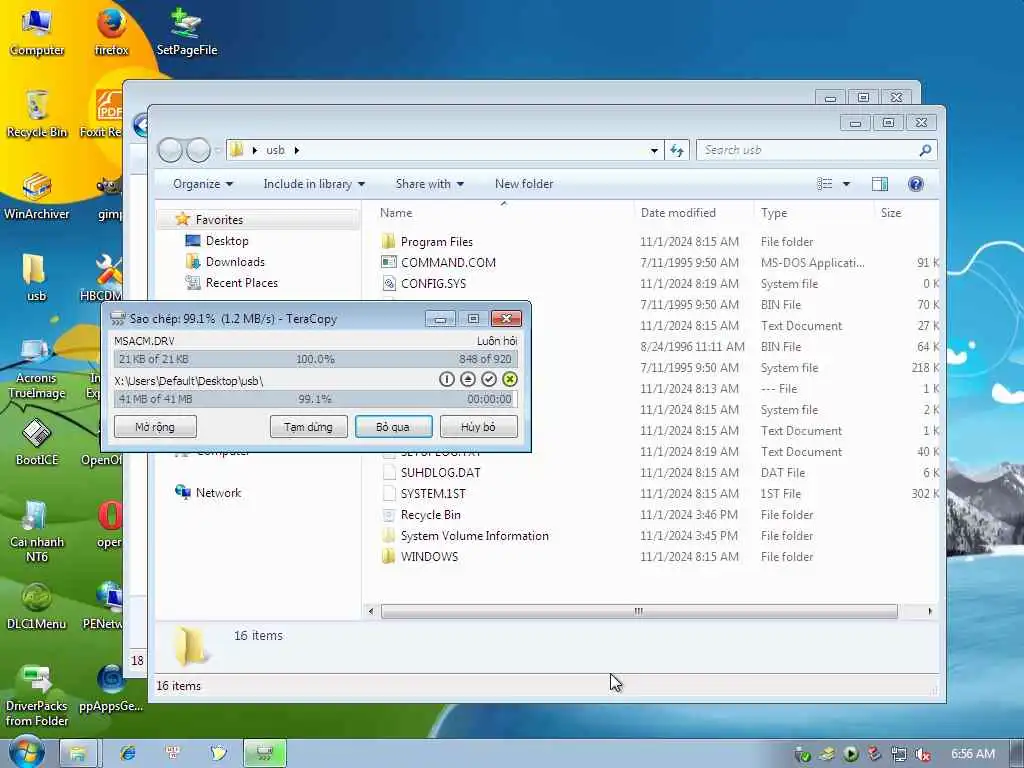Expand the view options dropdown arrow
Screen dimensions: 1024x768
pos(846,184)
